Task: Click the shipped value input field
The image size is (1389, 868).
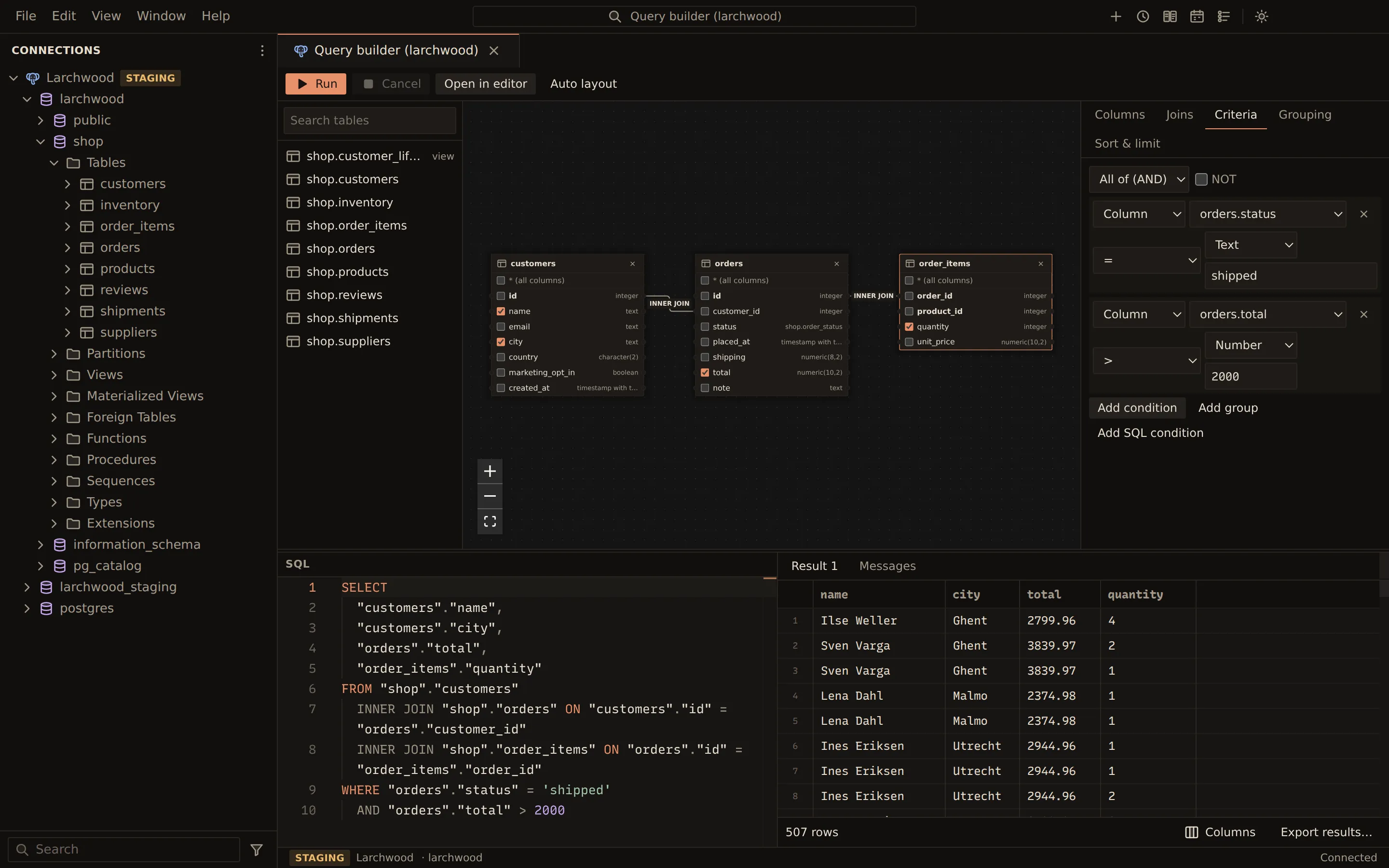Action: click(x=1291, y=276)
